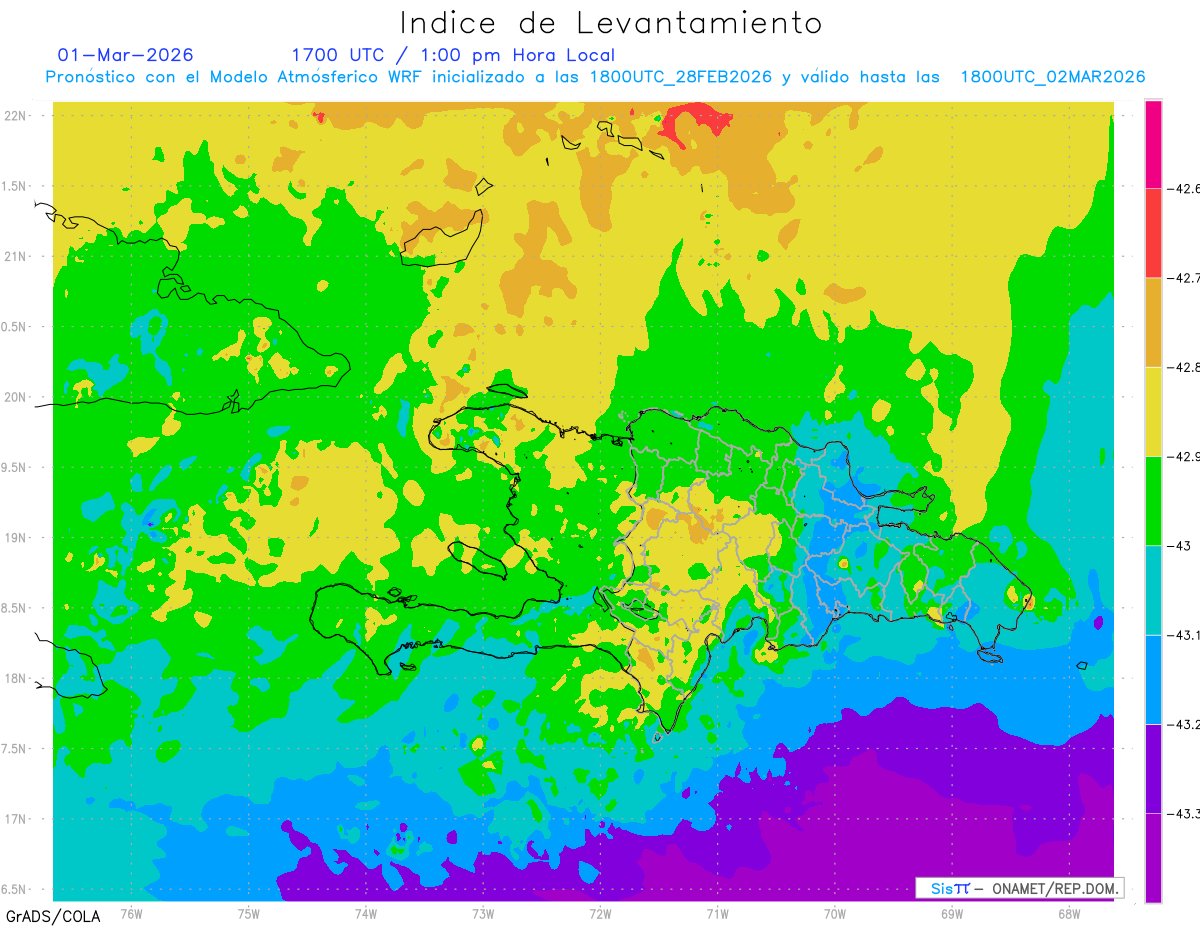Click the latitude label '21N'
This screenshot has width=1200, height=927.
[x=16, y=256]
